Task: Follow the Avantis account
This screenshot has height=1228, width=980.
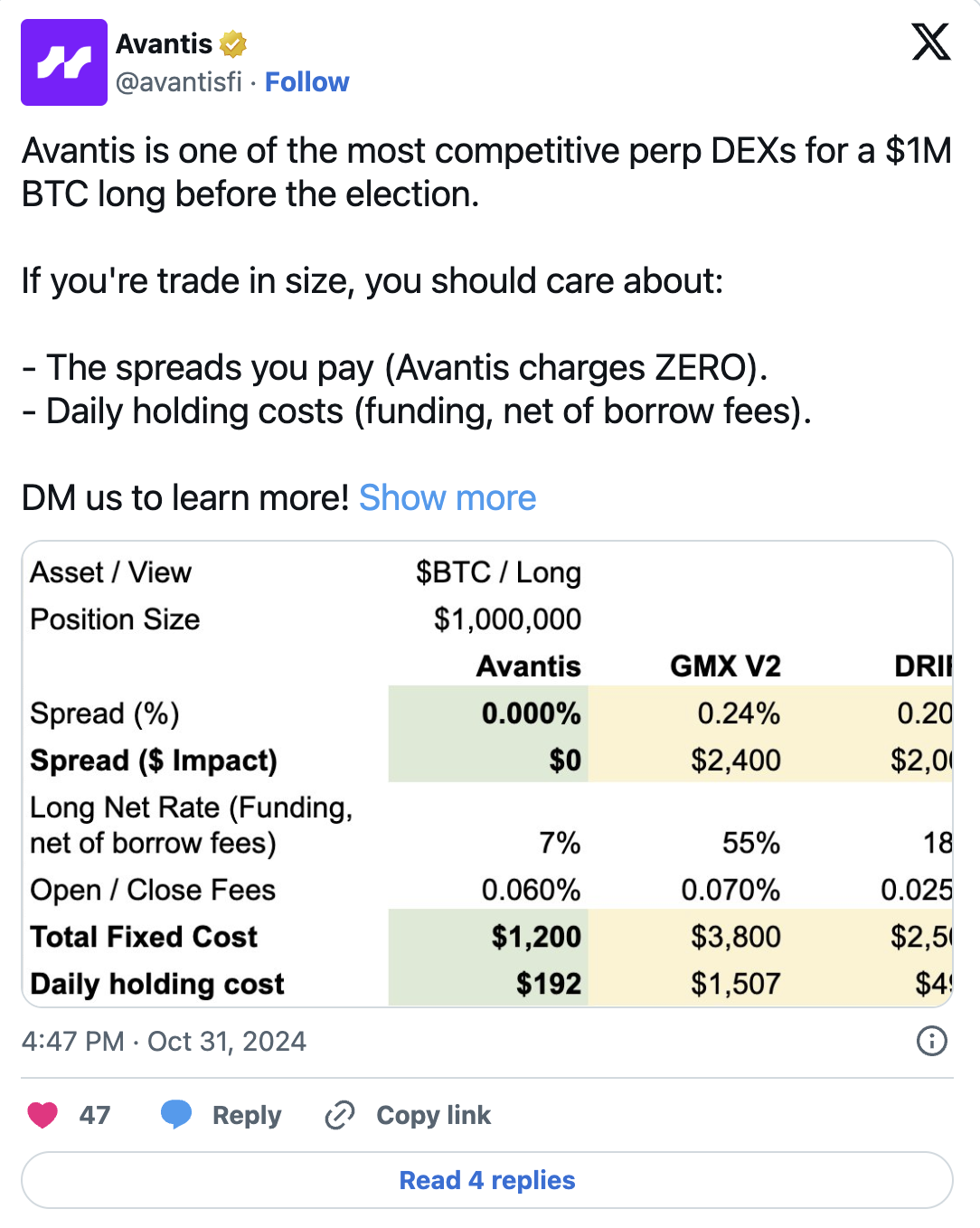Action: (306, 82)
